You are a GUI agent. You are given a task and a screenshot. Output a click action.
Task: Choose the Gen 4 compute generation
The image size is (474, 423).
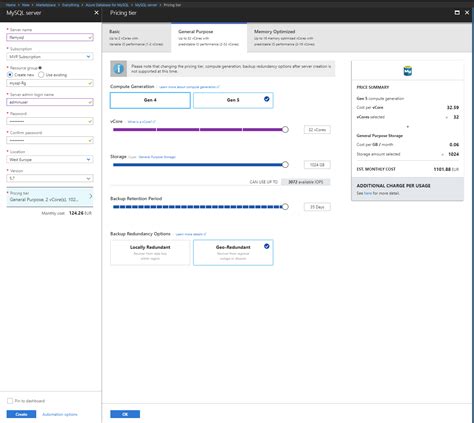click(150, 100)
